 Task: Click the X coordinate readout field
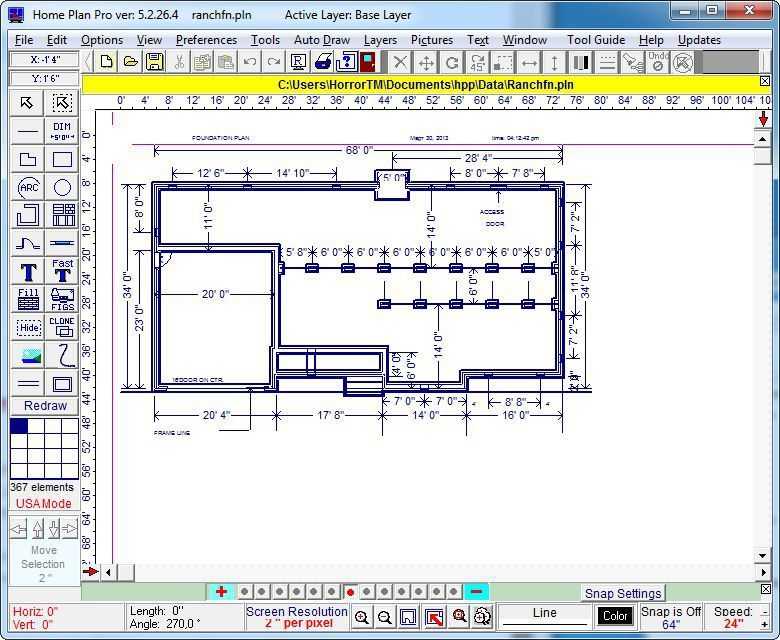point(45,60)
